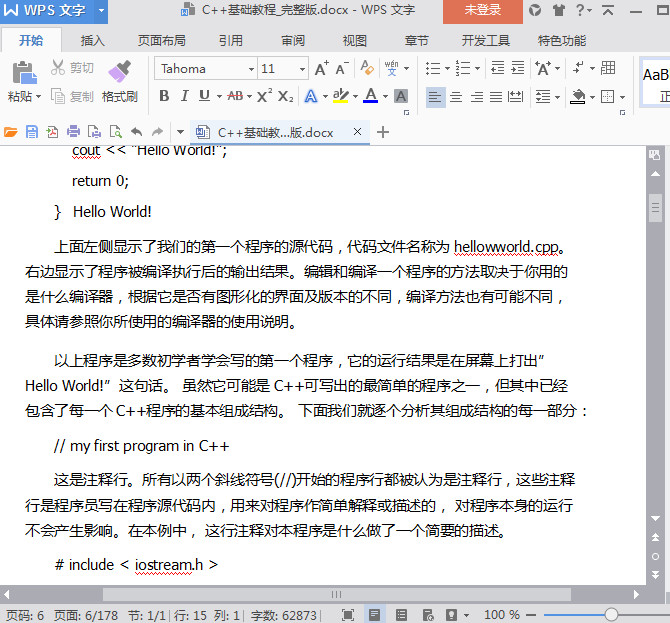
Task: Open the Tahoma font name dropdown
Action: pyautogui.click(x=251, y=69)
